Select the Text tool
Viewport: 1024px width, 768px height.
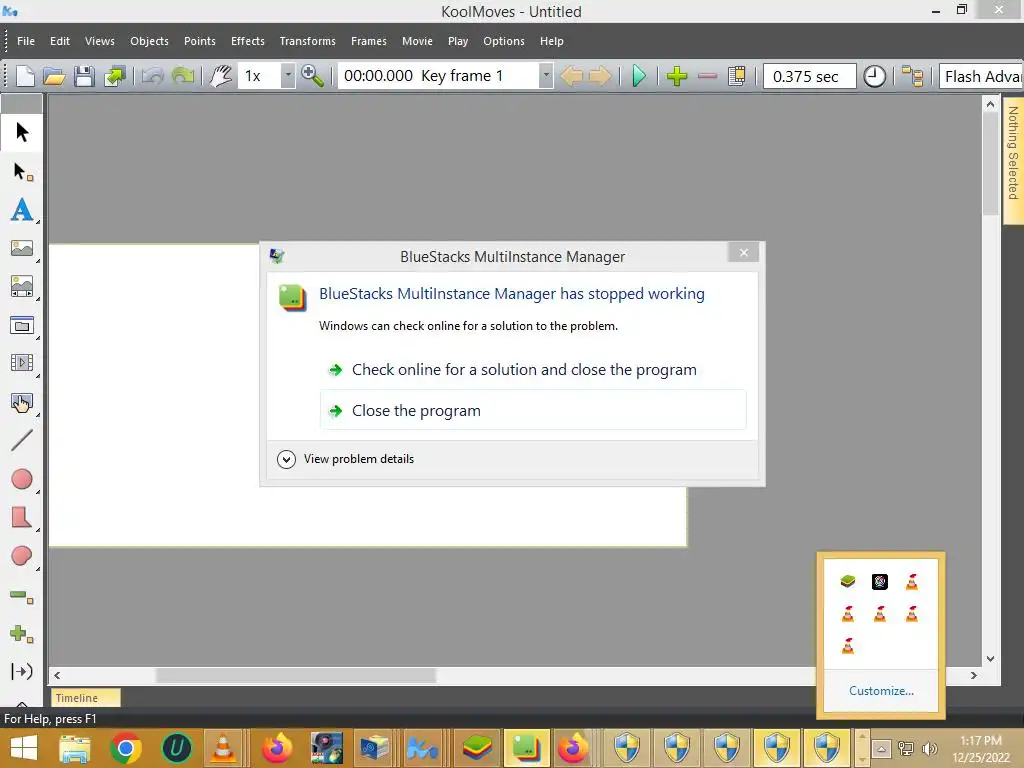coord(22,210)
